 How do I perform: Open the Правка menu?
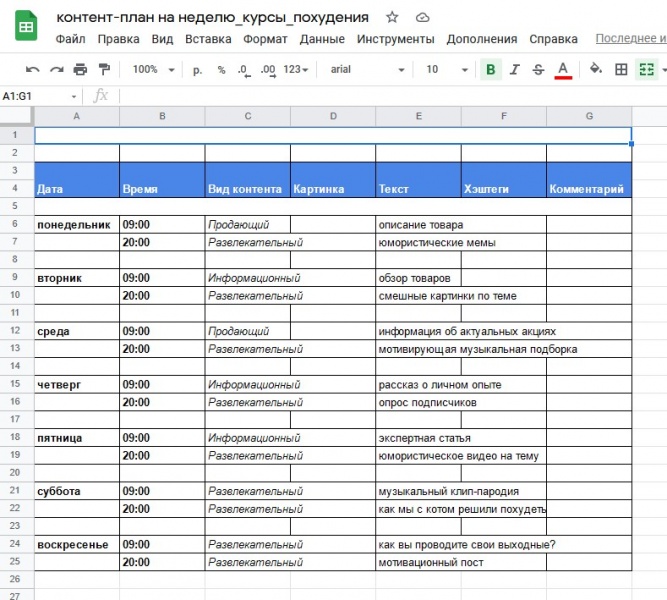119,39
